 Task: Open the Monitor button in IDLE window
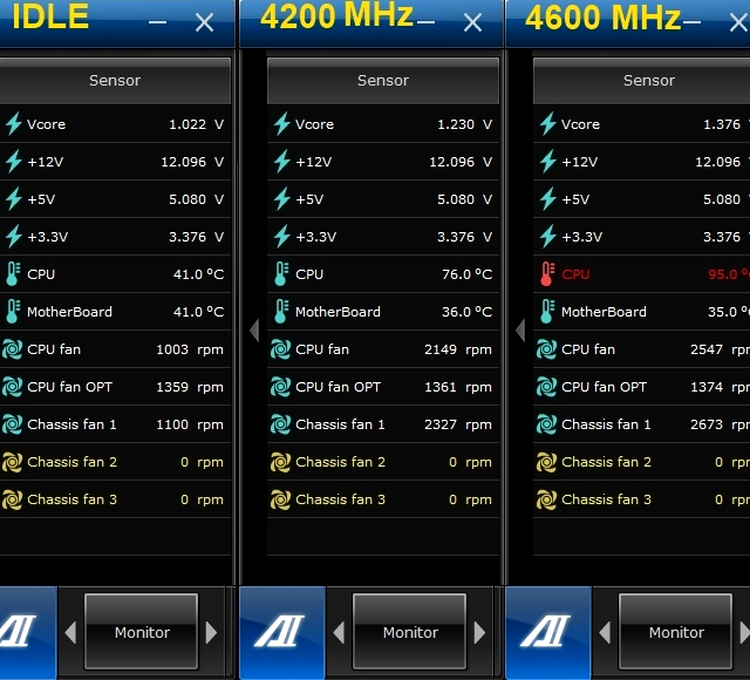[x=142, y=632]
